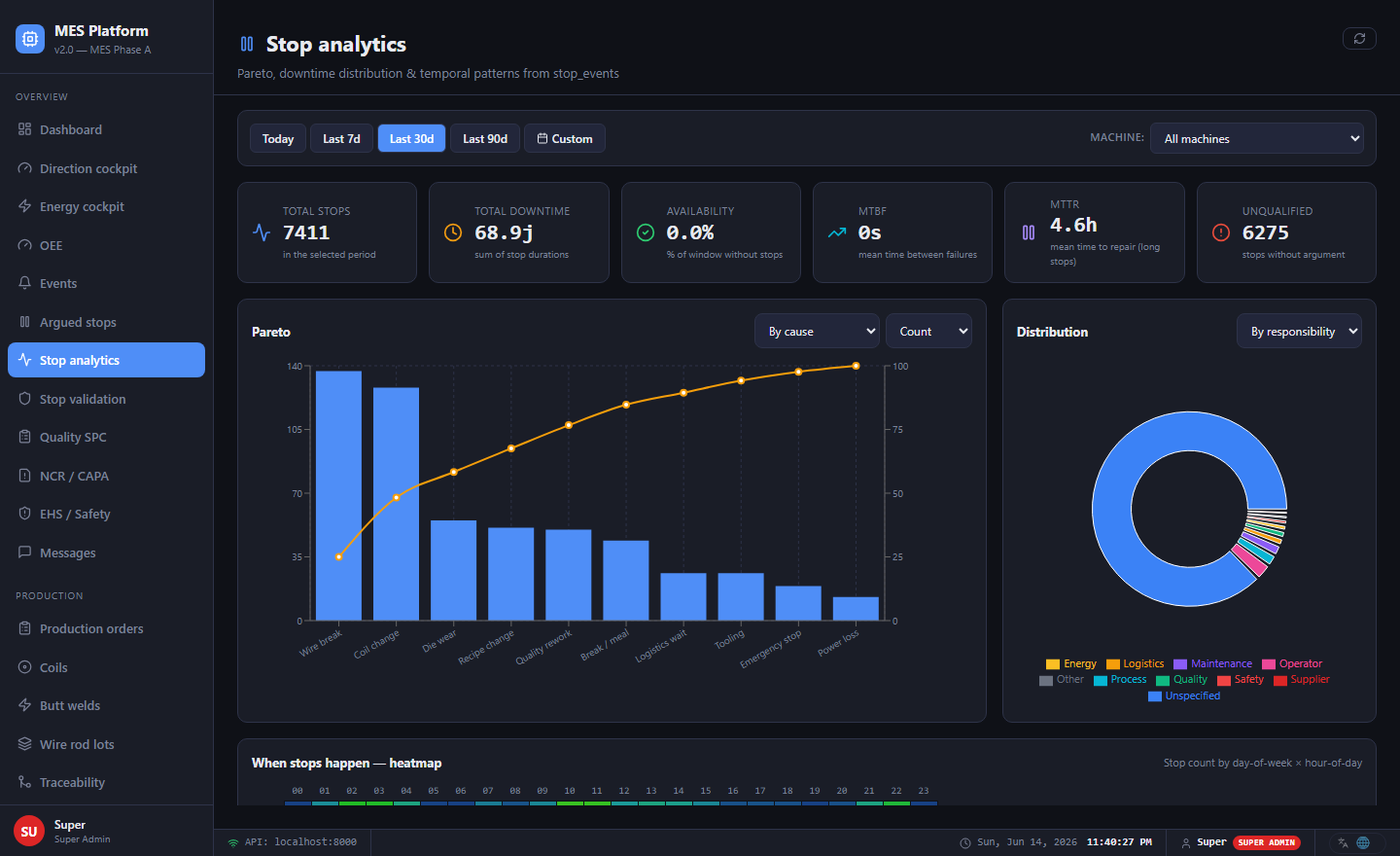1400x856 pixels.
Task: Select the Last 30d range
Action: click(x=411, y=138)
